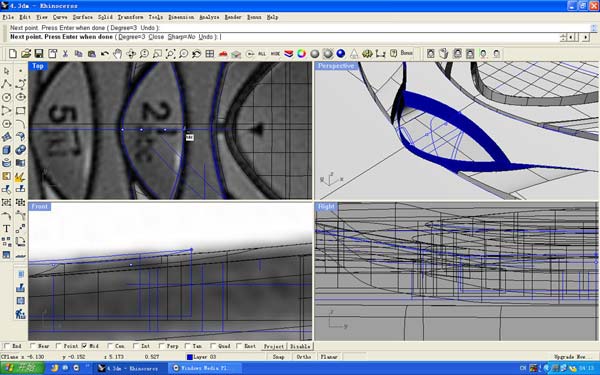600x375 pixels.
Task: Enable the Perp osnap checkbox
Action: point(161,346)
